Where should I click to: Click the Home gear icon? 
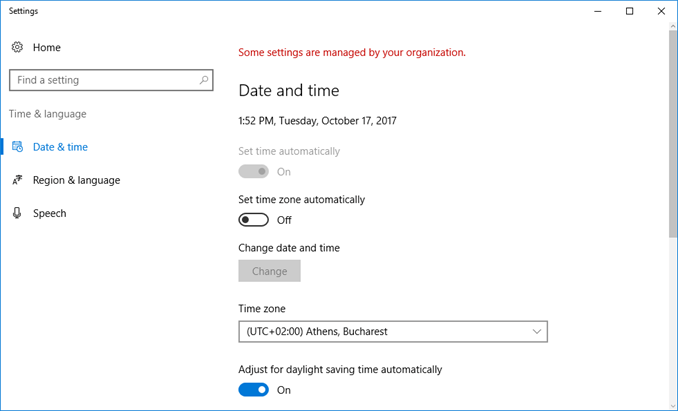point(17,47)
